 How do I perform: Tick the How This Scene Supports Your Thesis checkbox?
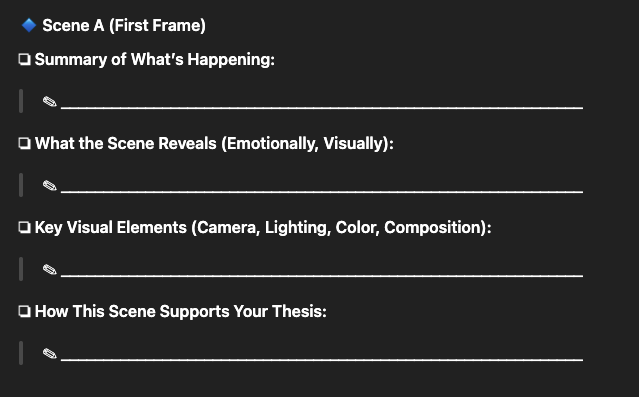(x=24, y=311)
